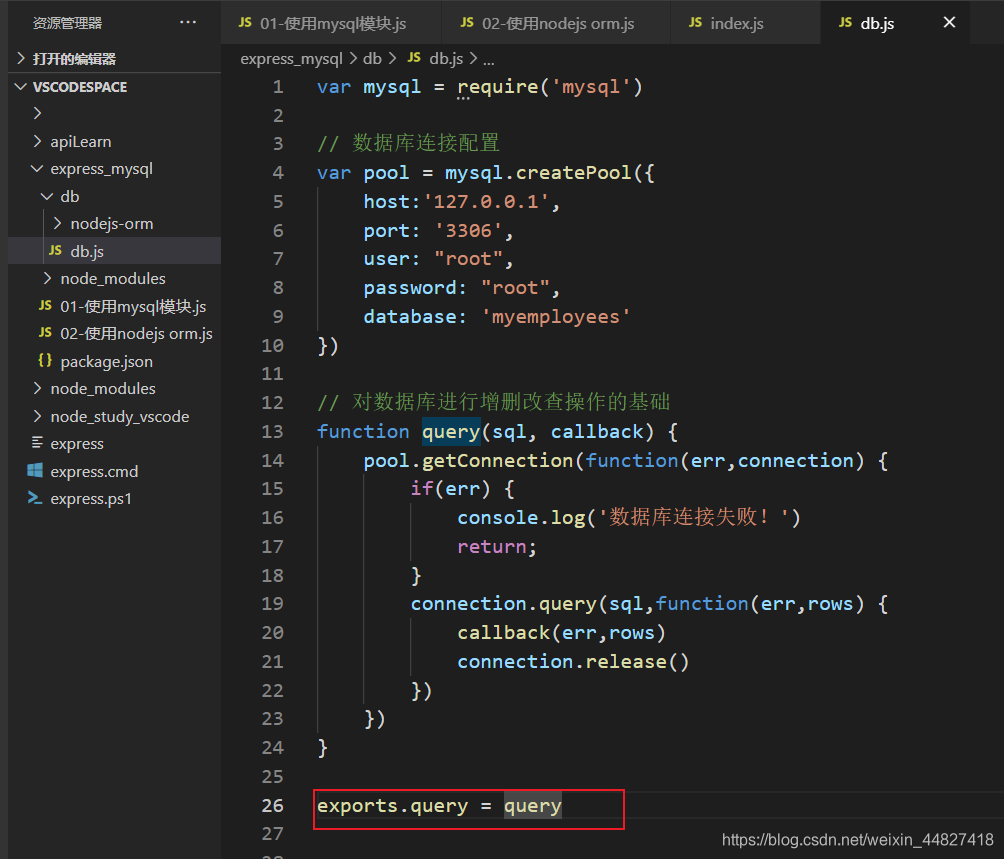The image size is (1004, 859).
Task: Click JS icon of 01-使用mysql模块.js tab
Action: 245,22
